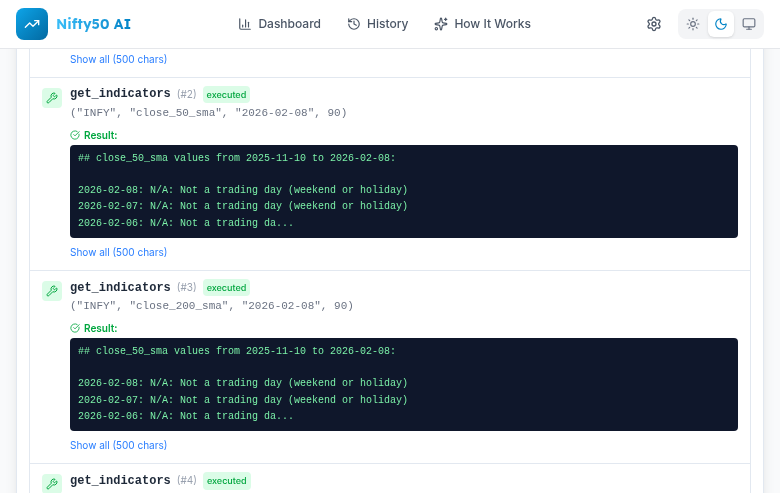Click the close_200_sma result code block
Image resolution: width=780 pixels, height=493 pixels.
click(404, 384)
